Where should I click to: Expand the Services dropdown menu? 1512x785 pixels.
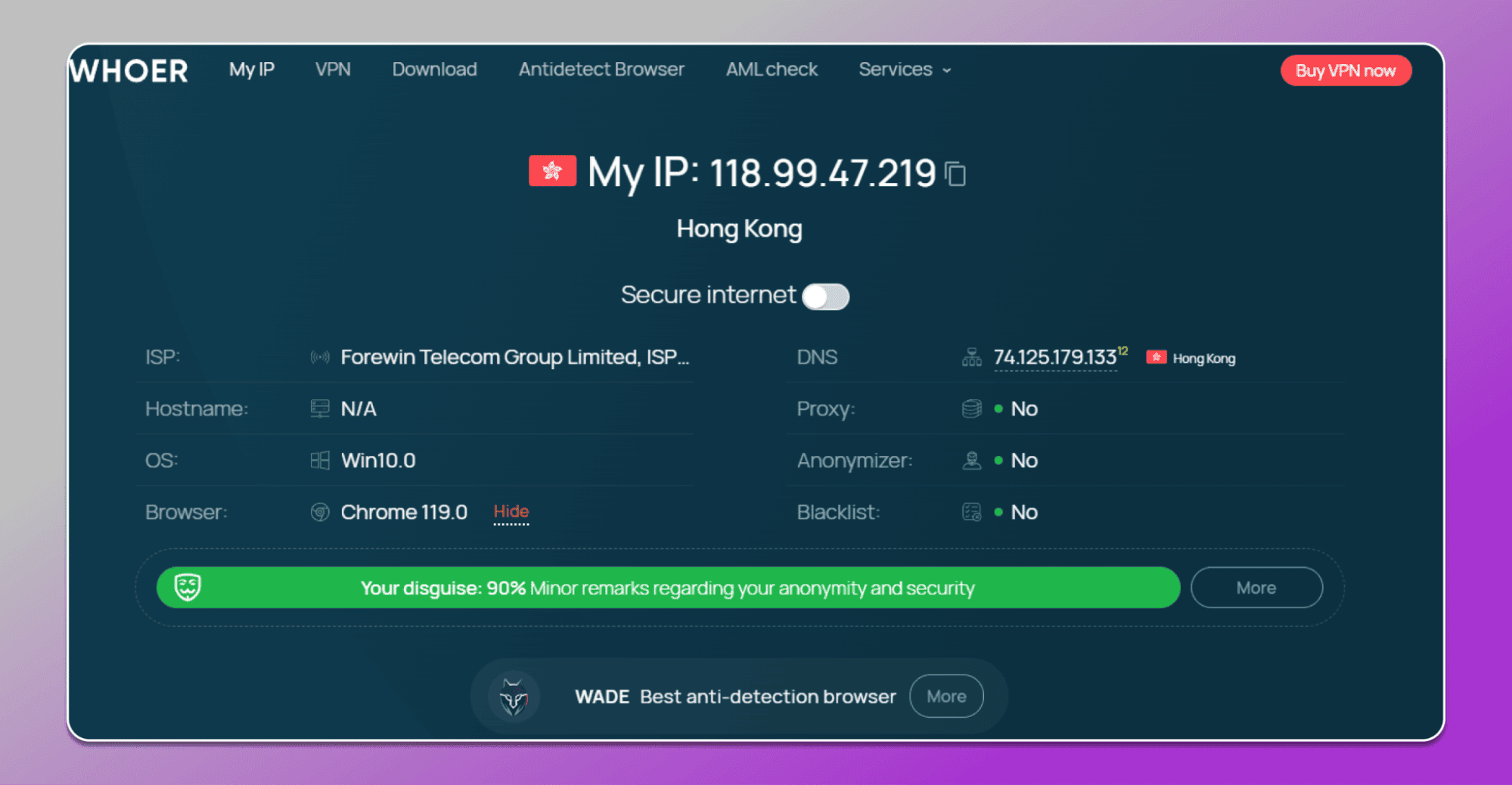click(x=905, y=70)
